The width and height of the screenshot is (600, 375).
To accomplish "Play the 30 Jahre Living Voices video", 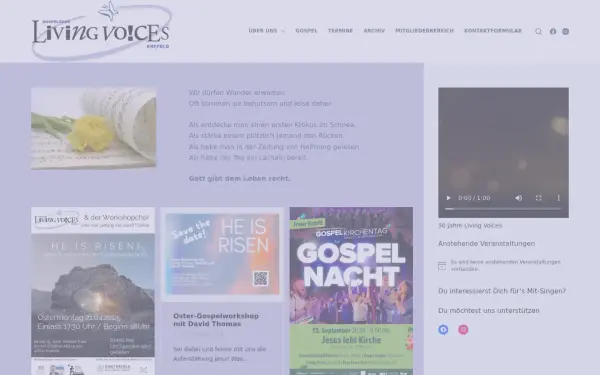I will coord(448,198).
